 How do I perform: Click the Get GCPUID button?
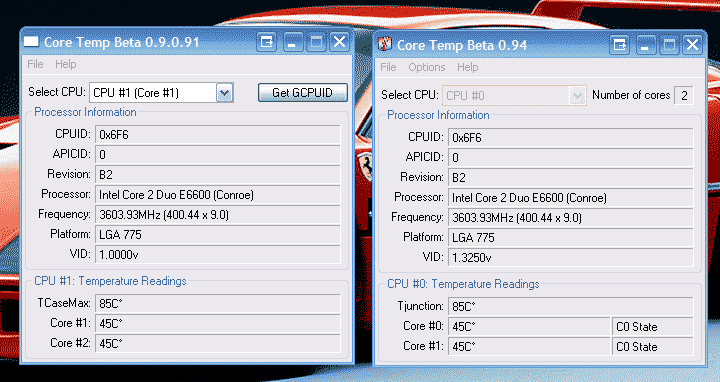coord(303,92)
